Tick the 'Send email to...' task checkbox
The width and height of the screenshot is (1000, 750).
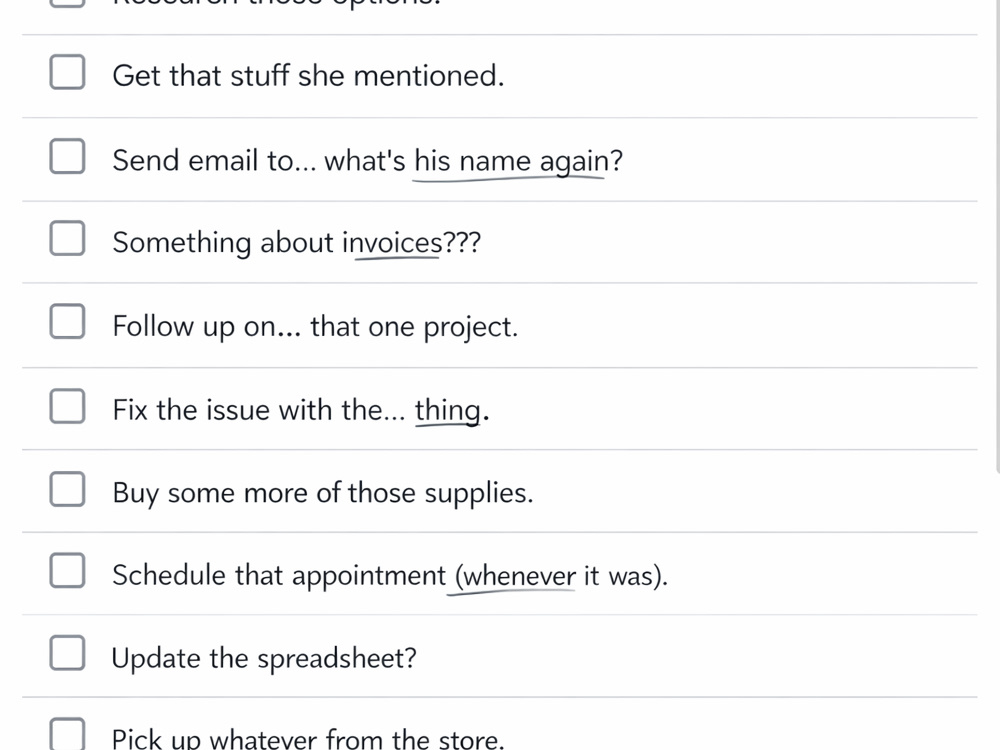pos(68,156)
